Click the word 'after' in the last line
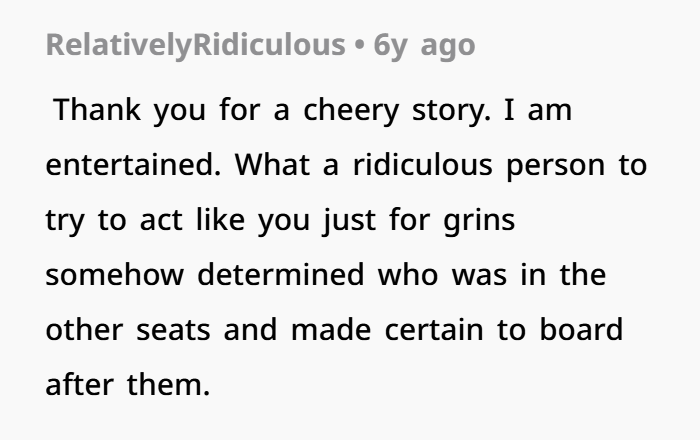 [80, 384]
